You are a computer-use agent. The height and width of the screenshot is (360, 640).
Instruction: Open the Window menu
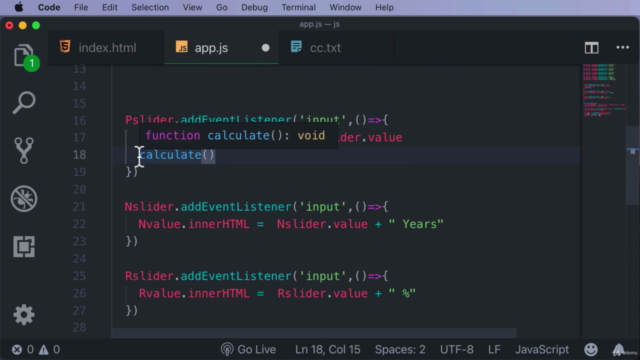tap(345, 7)
